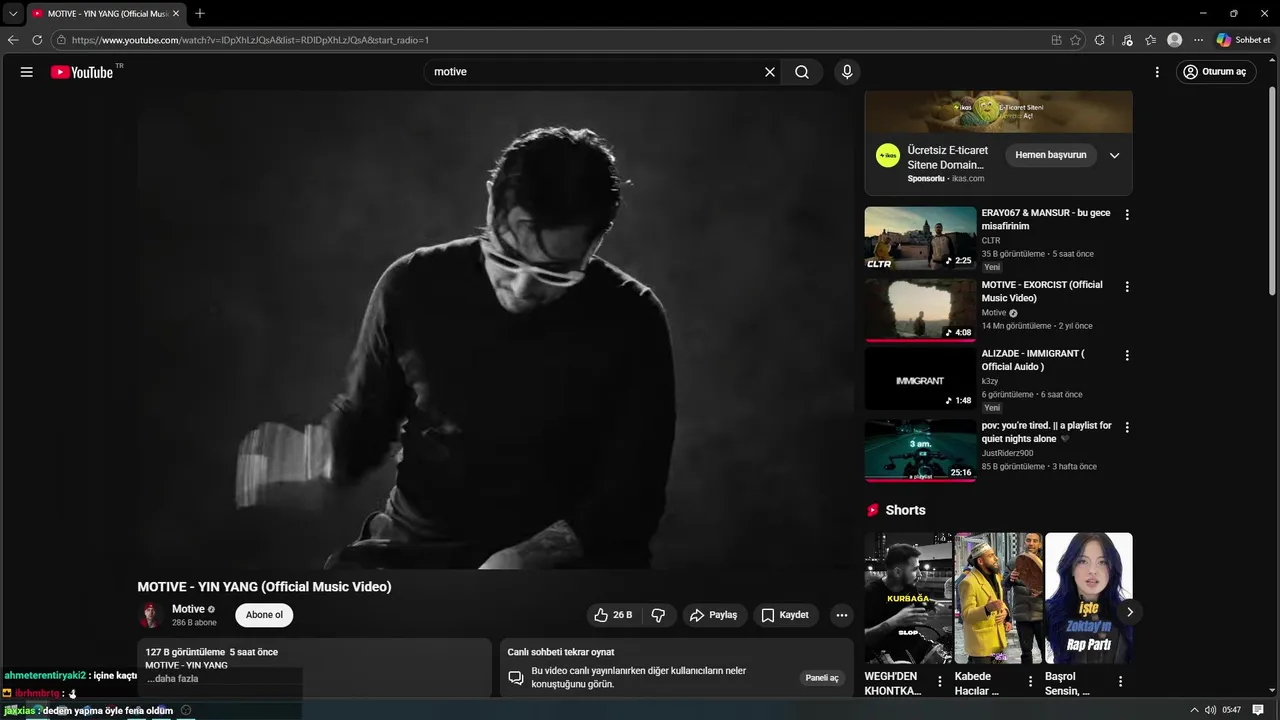
Task: Click ERAY067 & MANSUR - bu gece misafirinim title
Action: coord(1046,220)
